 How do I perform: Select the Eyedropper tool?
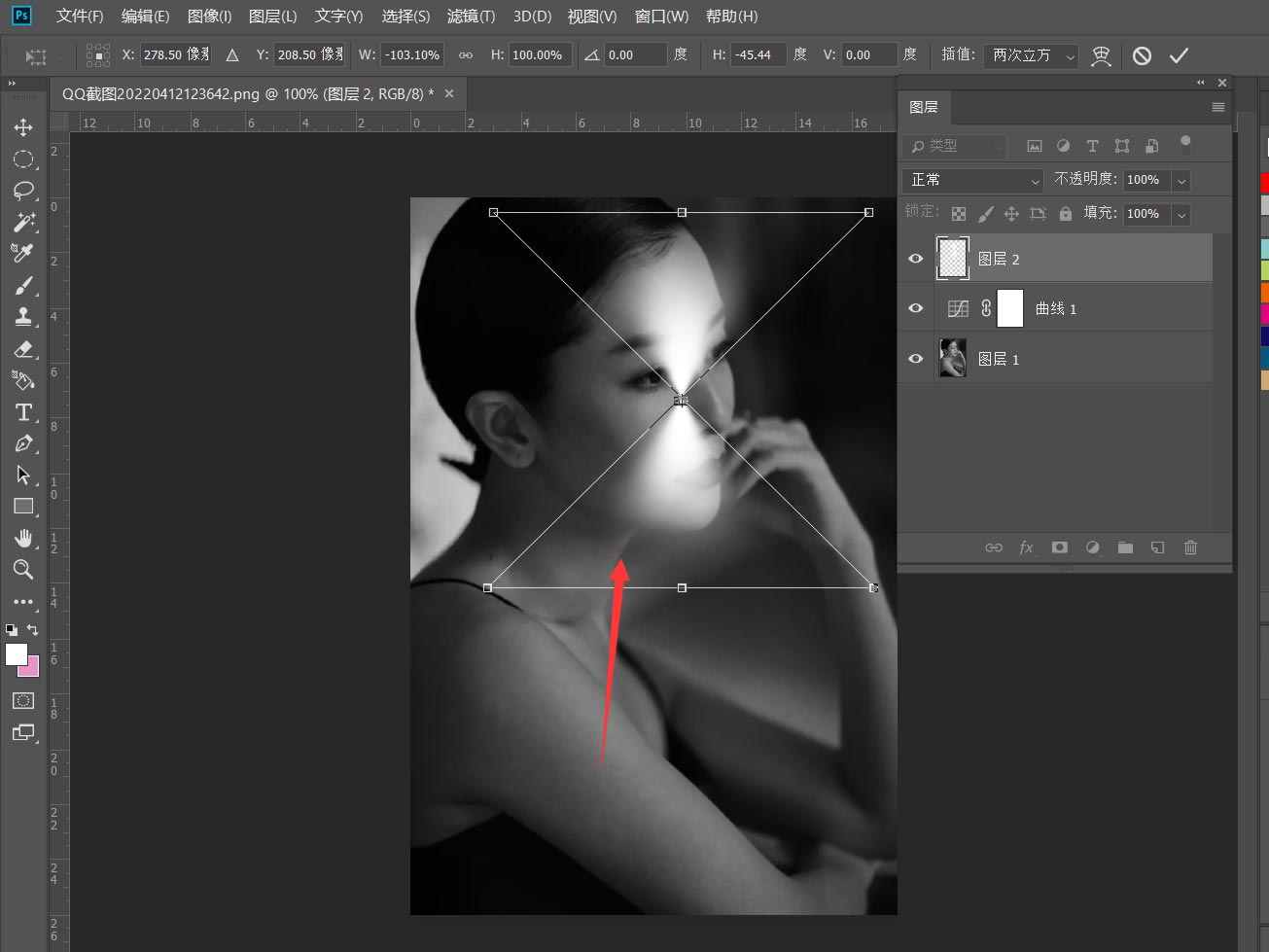click(x=23, y=253)
